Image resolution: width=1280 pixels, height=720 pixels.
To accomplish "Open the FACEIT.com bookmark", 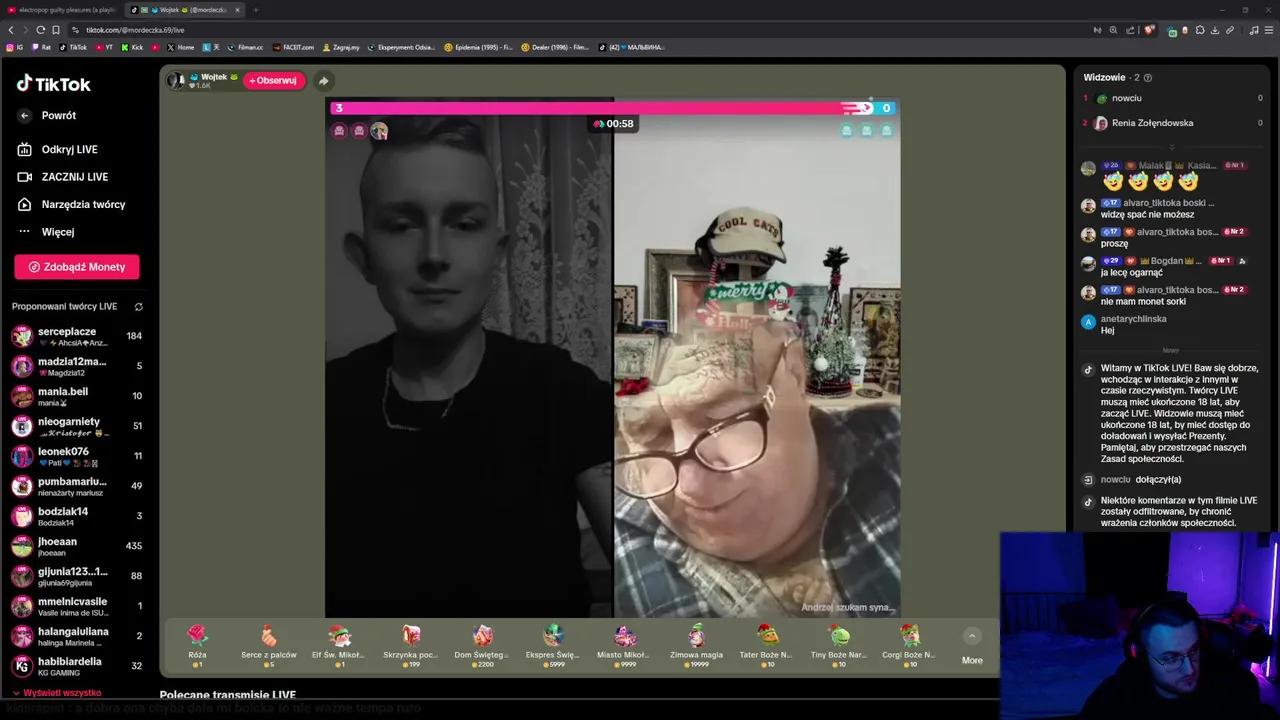I will point(293,47).
